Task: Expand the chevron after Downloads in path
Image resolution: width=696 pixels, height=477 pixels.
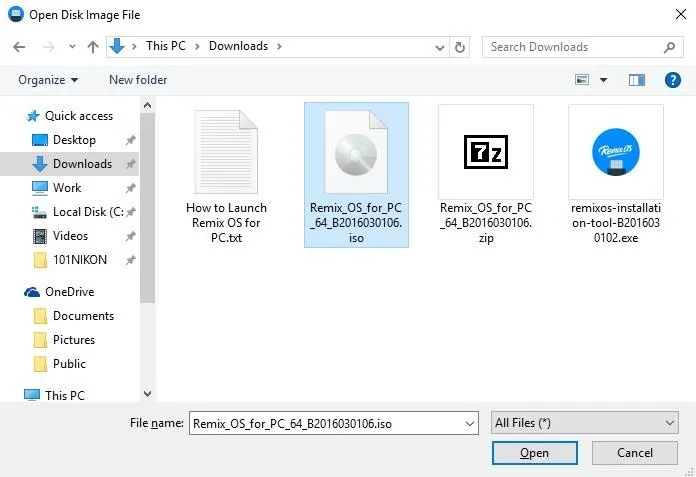Action: click(x=279, y=46)
